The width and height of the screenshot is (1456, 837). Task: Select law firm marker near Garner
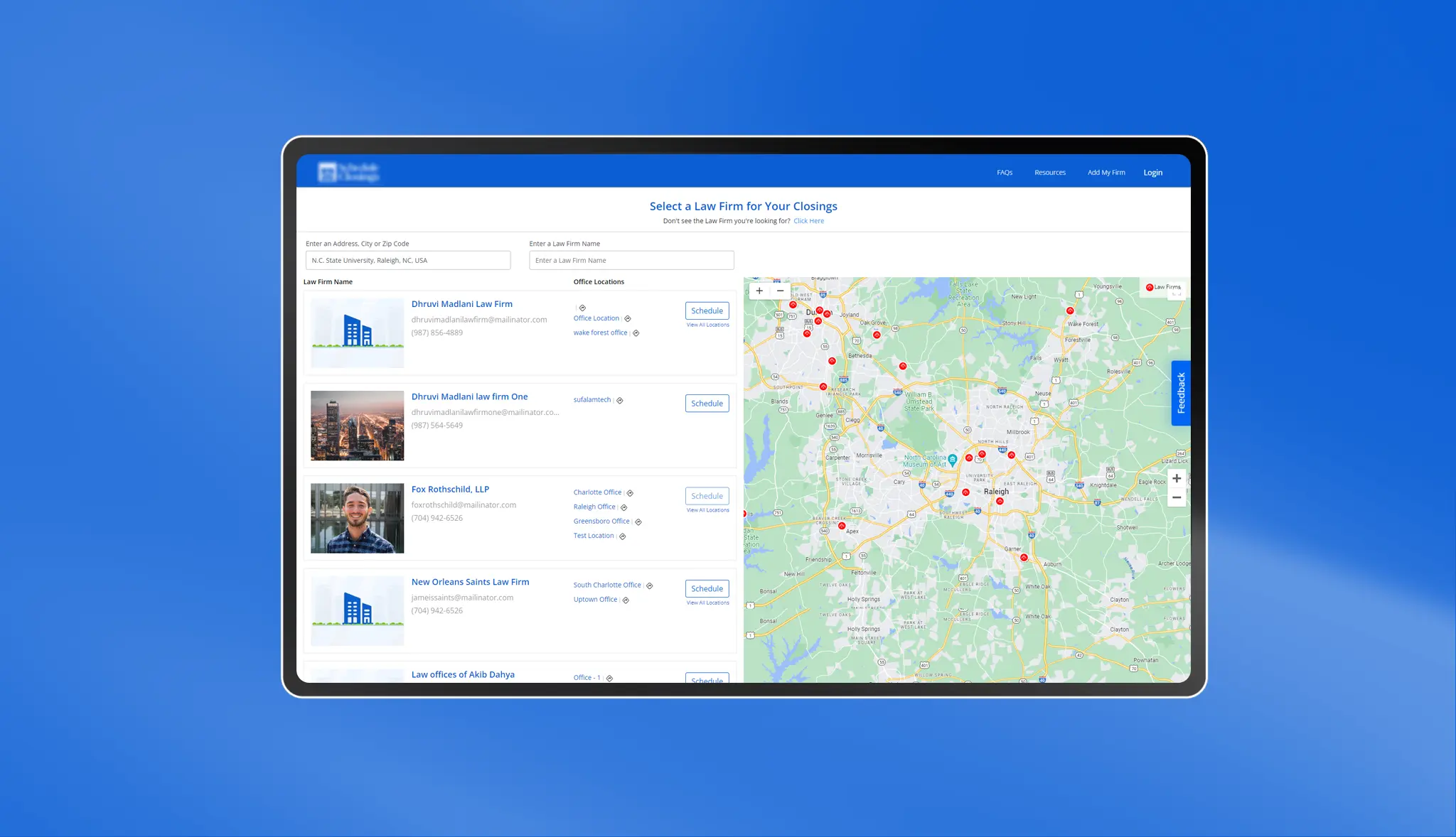point(1024,558)
